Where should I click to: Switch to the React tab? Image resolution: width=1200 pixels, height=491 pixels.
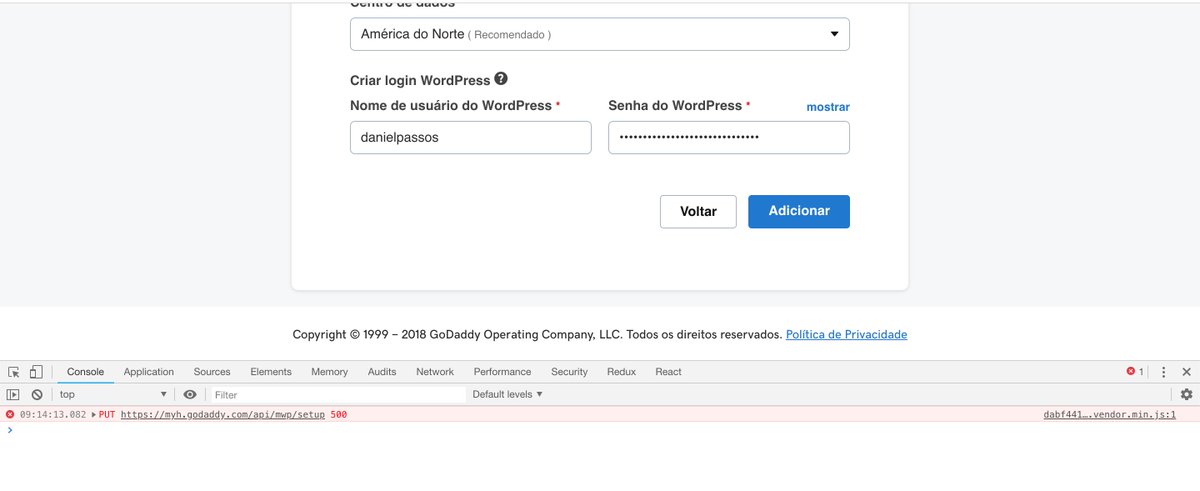[668, 372]
